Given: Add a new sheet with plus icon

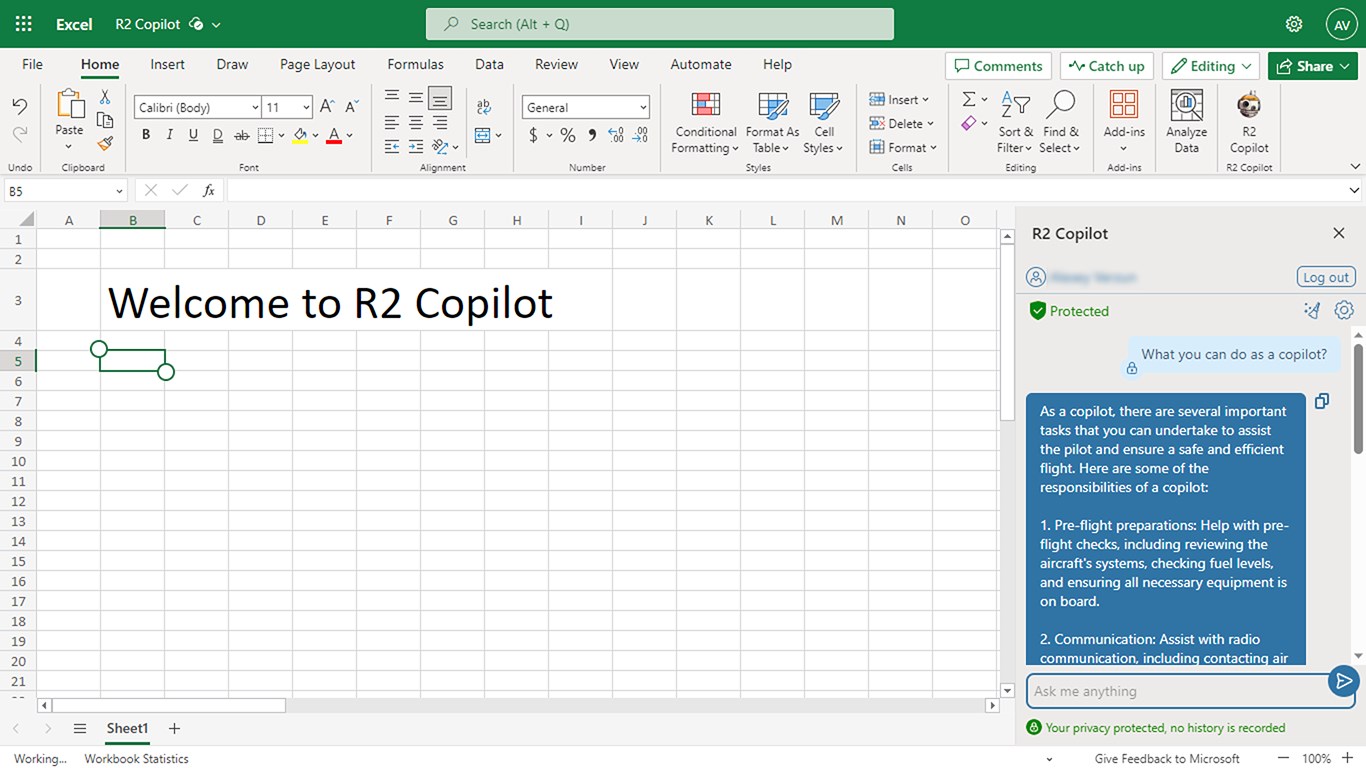Looking at the screenshot, I should (174, 728).
